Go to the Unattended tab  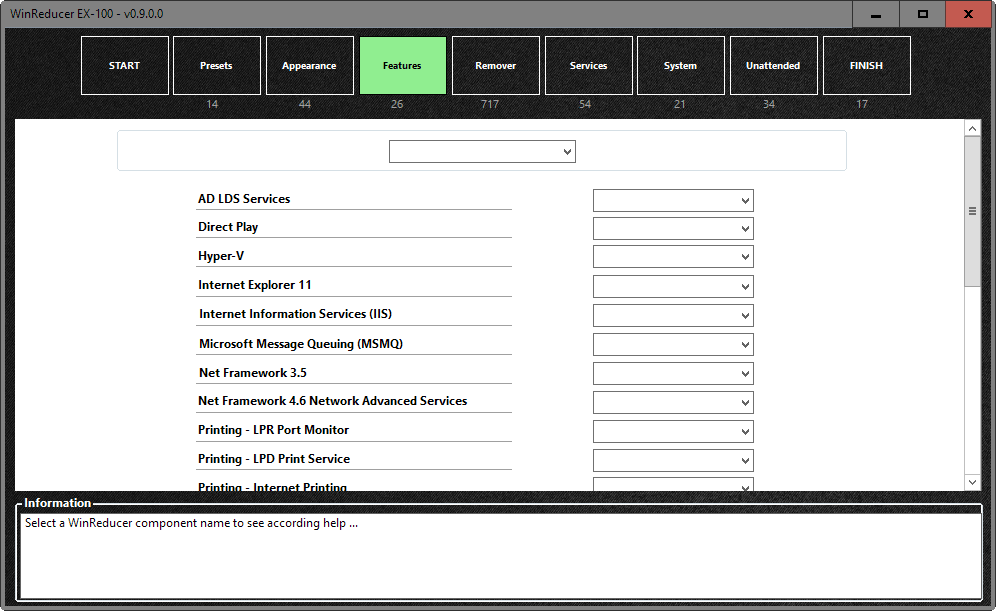(x=773, y=65)
